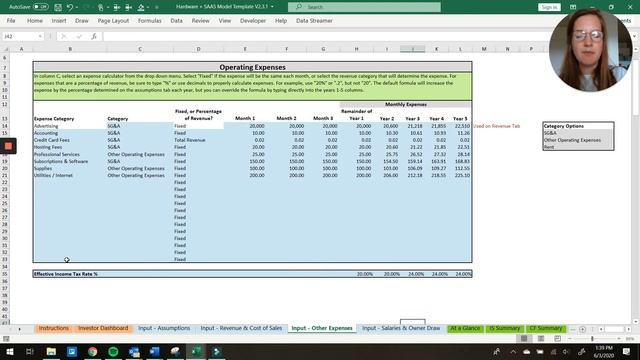Click the macro recording icon in status bar
The height and width of the screenshot is (360, 640).
[6, 339]
